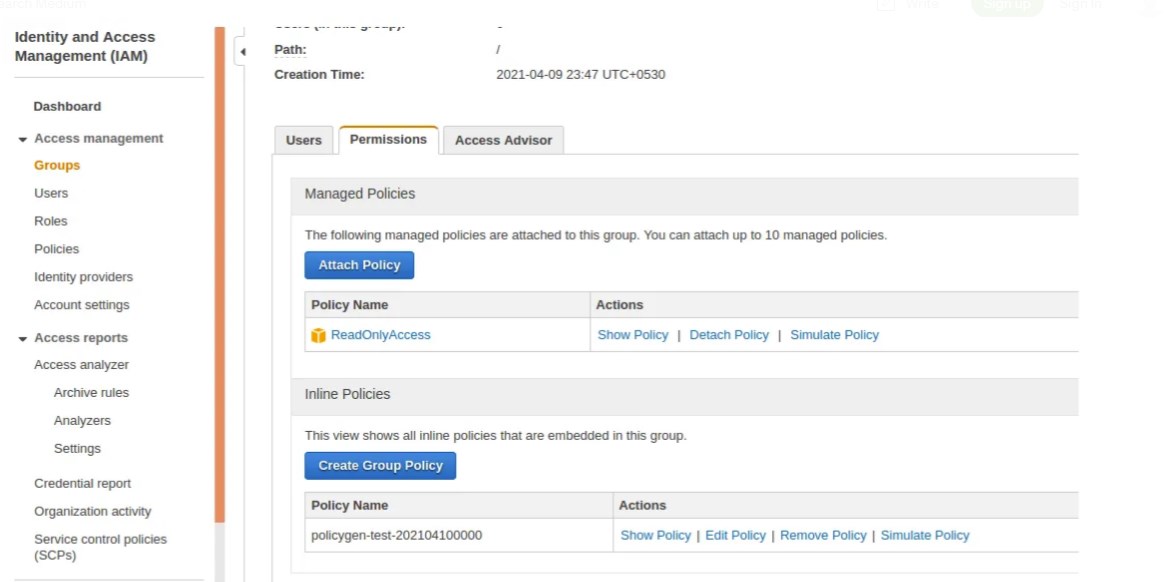Collapse the Access management section
The height and width of the screenshot is (582, 1171).
tap(23, 139)
